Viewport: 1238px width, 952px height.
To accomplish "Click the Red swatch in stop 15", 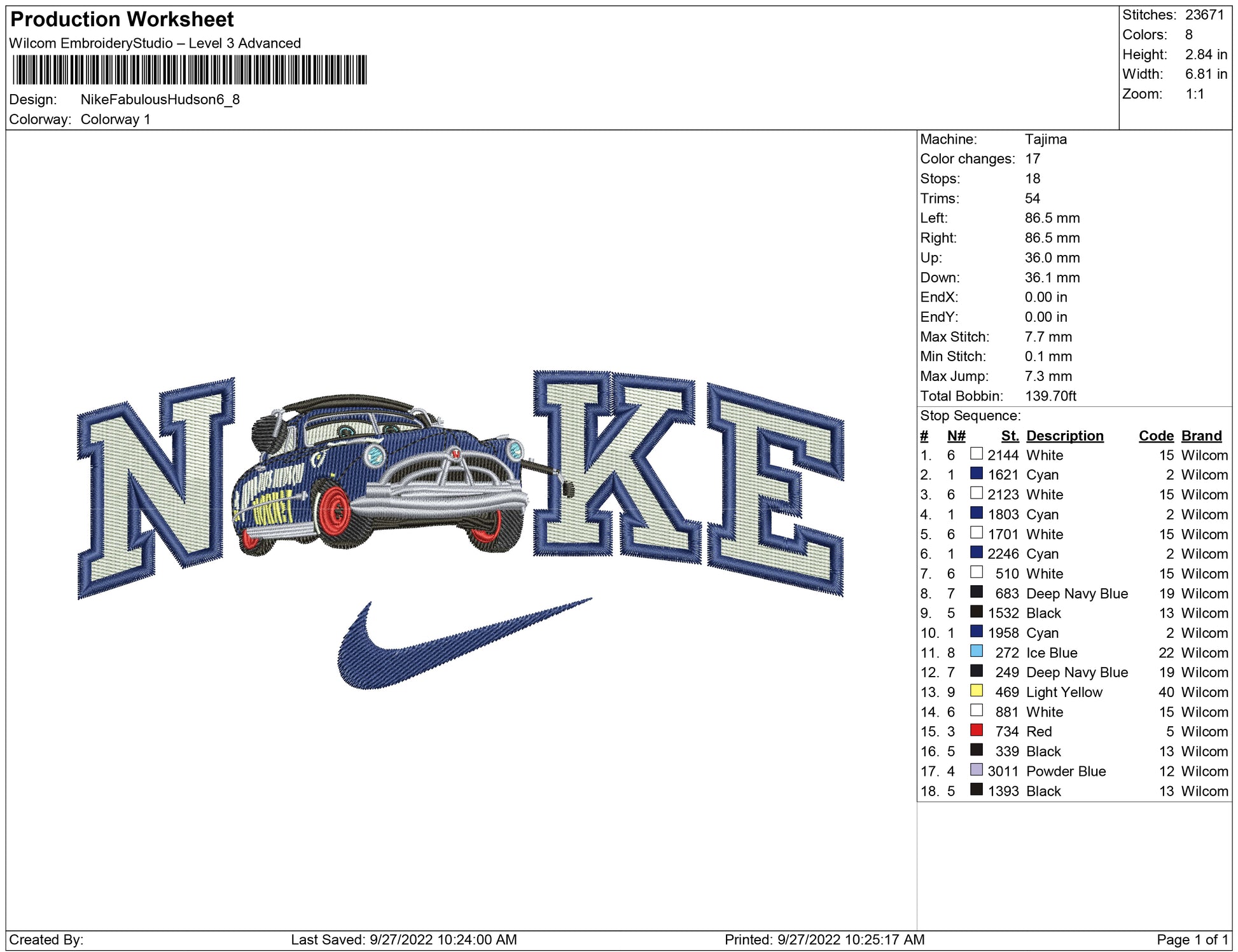I will pos(976,730).
